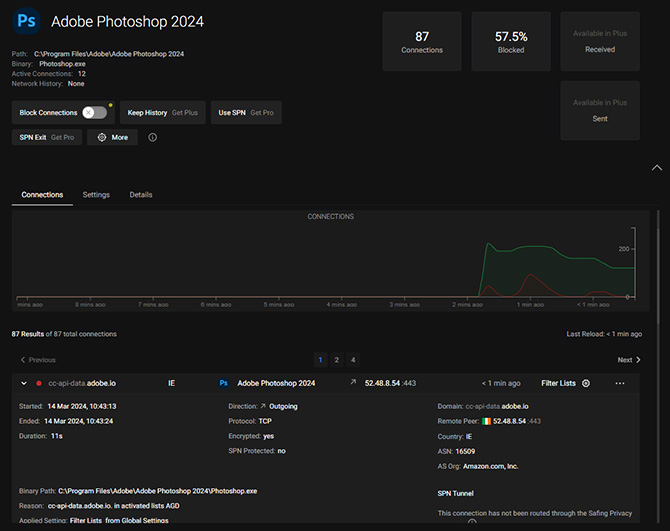Click the Started time 14 Mar 2024, 10:43:13
The height and width of the screenshot is (531, 670).
pyautogui.click(x=82, y=406)
